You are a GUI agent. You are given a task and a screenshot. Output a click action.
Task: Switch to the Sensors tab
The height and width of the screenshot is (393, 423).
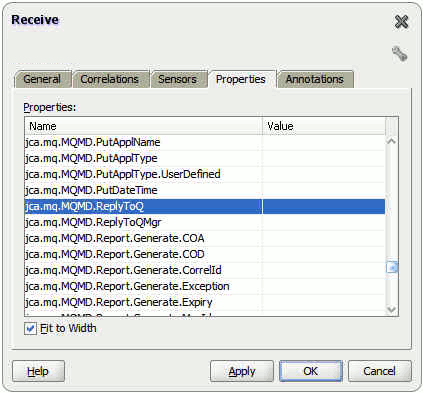[x=177, y=79]
